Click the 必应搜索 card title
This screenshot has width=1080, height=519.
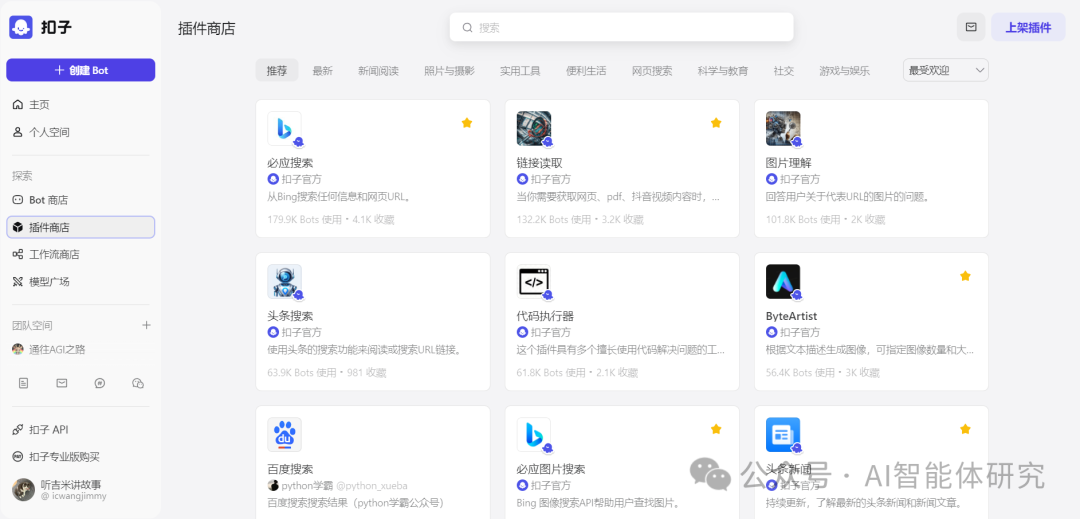(290, 163)
